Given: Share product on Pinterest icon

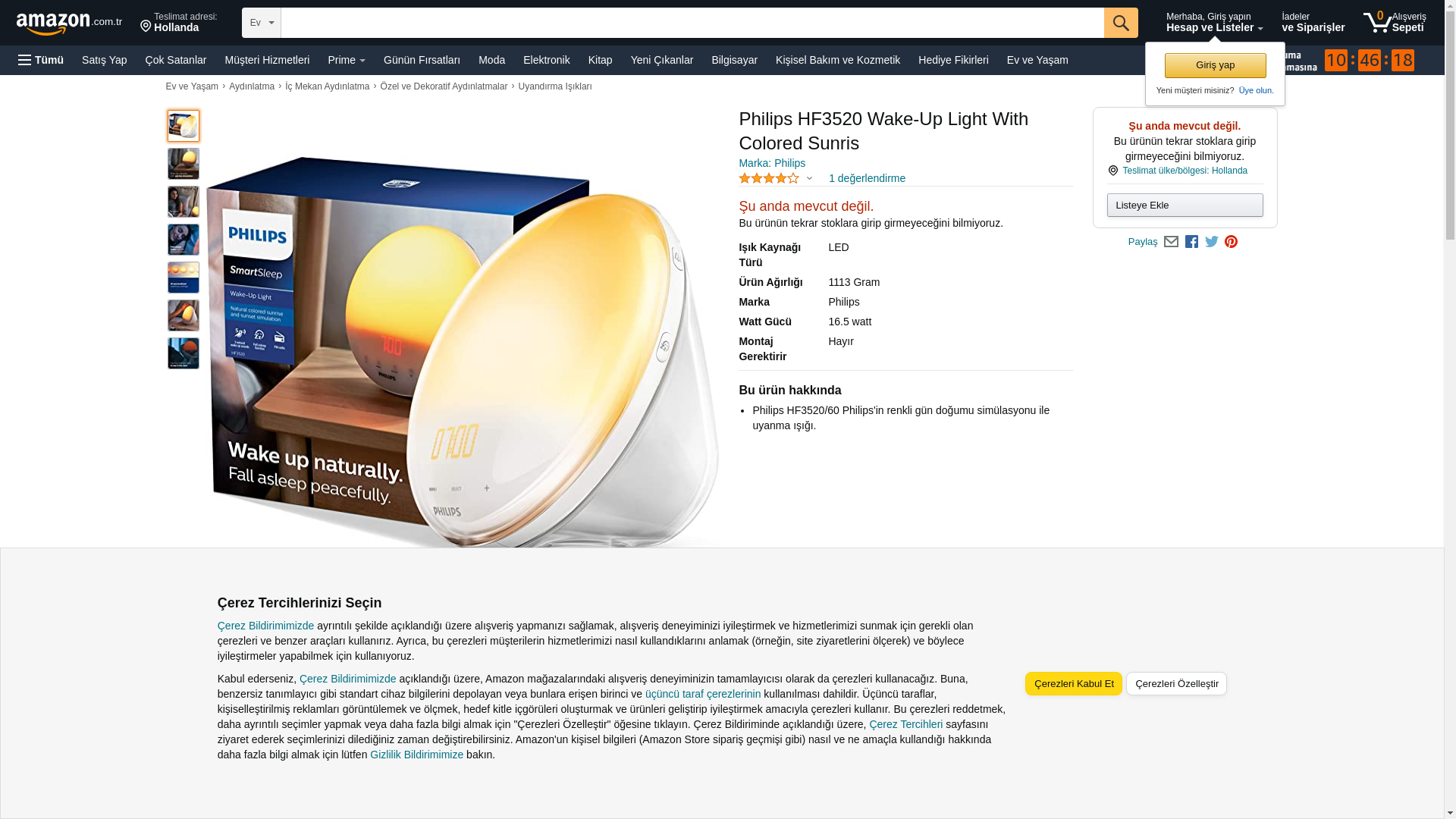Looking at the screenshot, I should coord(1231,241).
